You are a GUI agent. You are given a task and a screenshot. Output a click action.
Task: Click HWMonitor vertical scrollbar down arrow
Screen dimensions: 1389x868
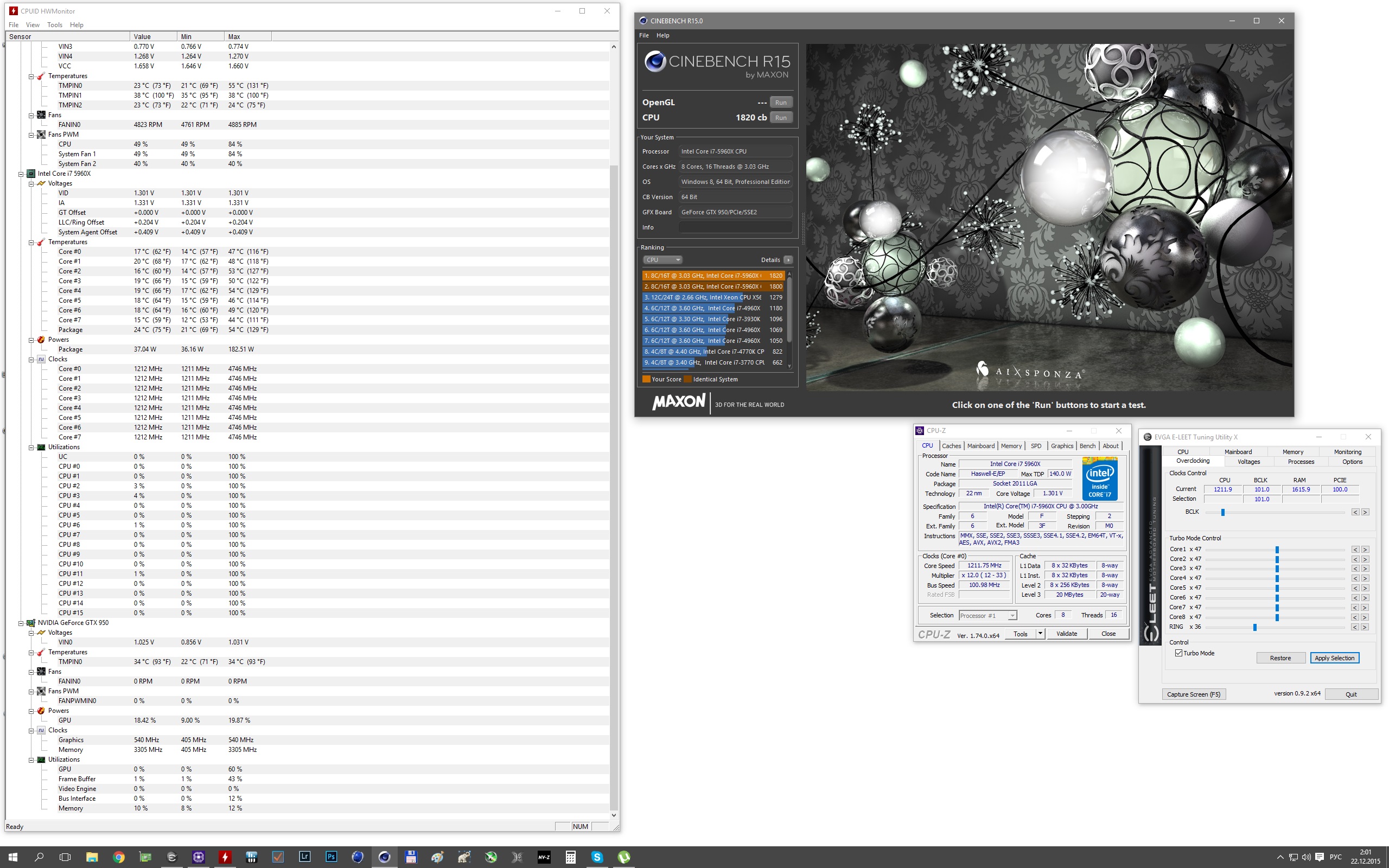(x=614, y=815)
